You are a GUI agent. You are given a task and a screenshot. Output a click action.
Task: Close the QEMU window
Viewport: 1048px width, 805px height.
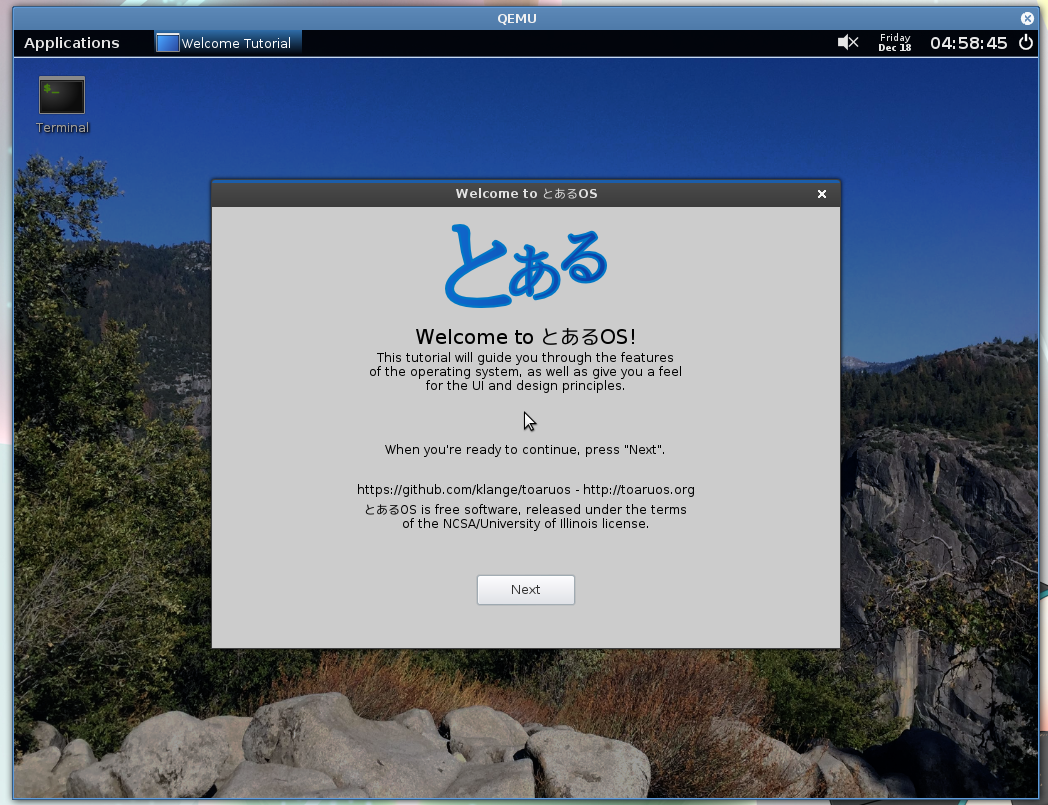pos(1027,19)
